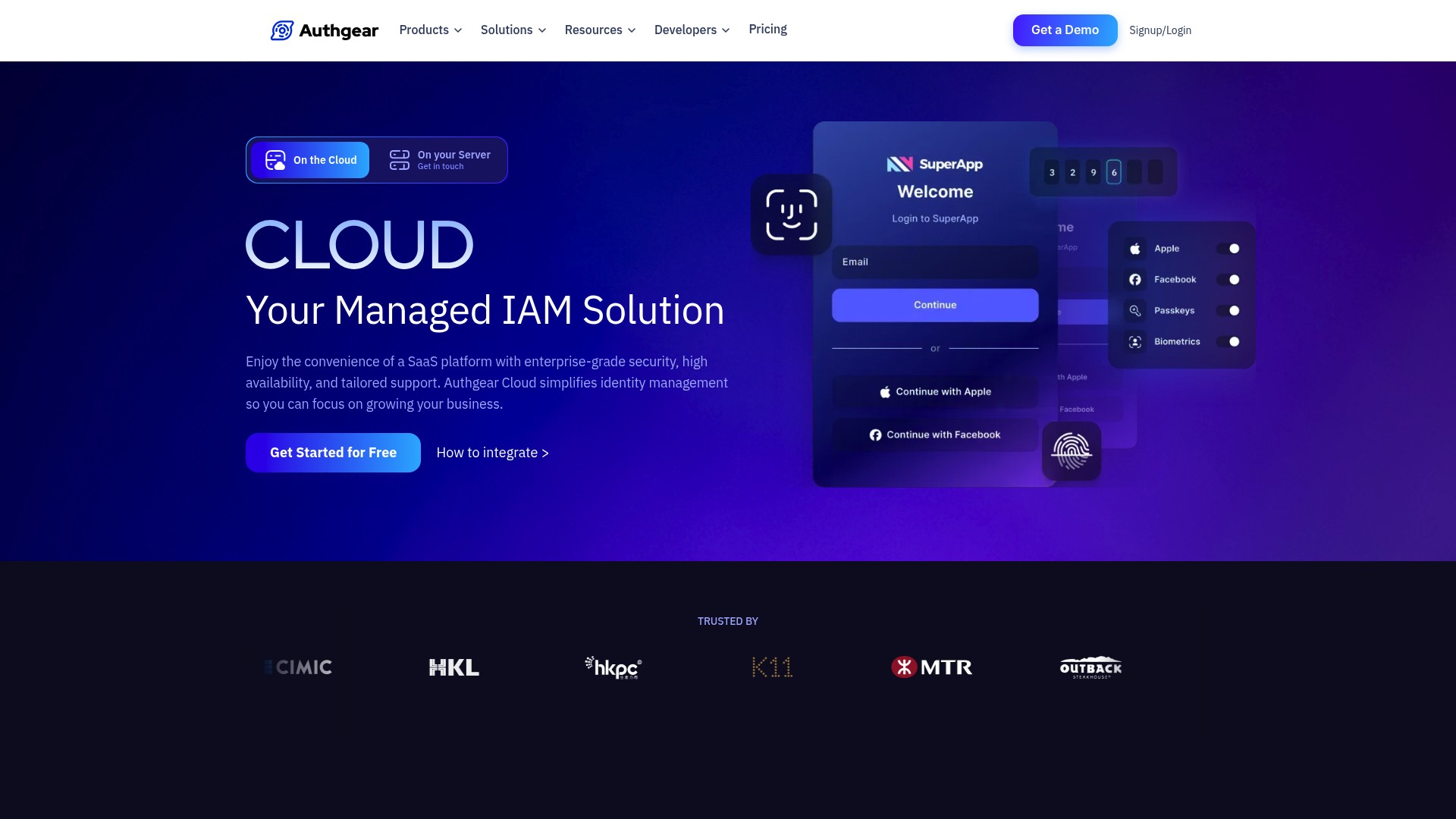This screenshot has width=1456, height=819.
Task: Click the fingerprint icon tile
Action: click(x=1072, y=451)
